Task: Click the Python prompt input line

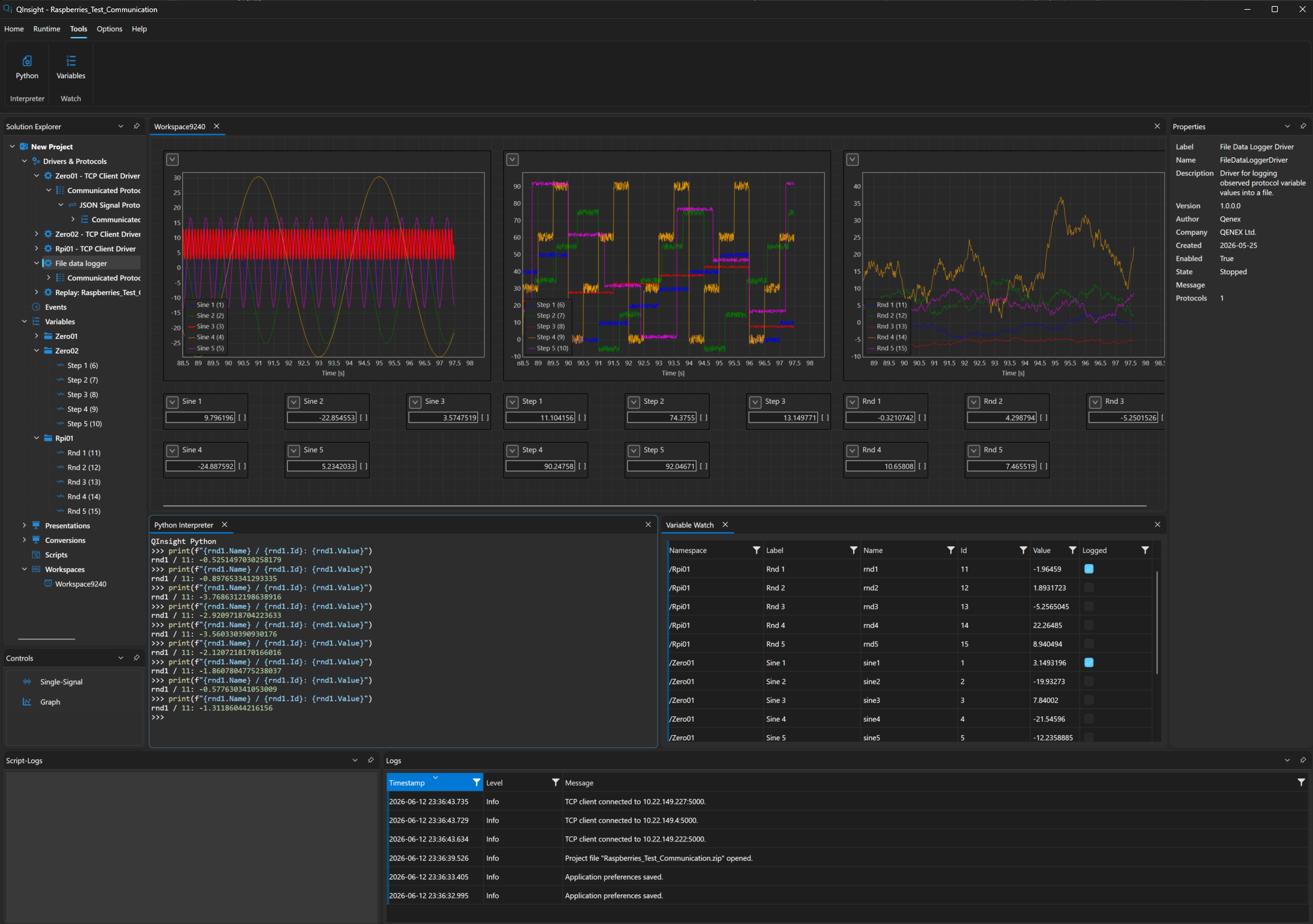Action: 404,717
